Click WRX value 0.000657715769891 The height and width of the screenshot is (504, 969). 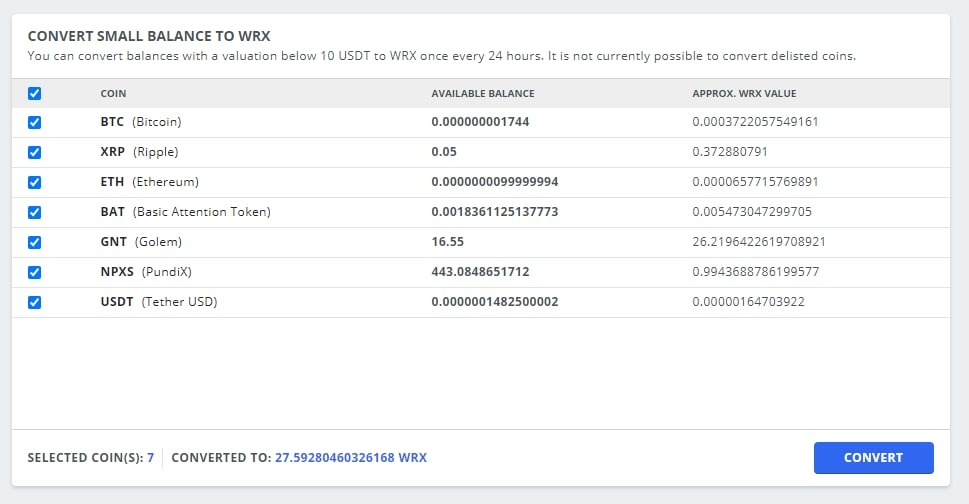click(x=755, y=182)
